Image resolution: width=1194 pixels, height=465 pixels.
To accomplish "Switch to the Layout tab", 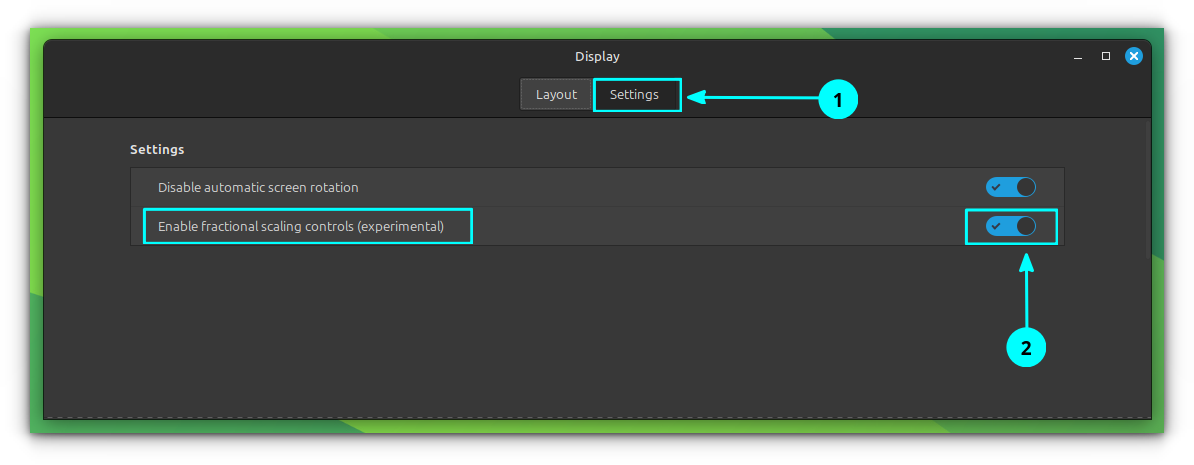I will tap(556, 95).
